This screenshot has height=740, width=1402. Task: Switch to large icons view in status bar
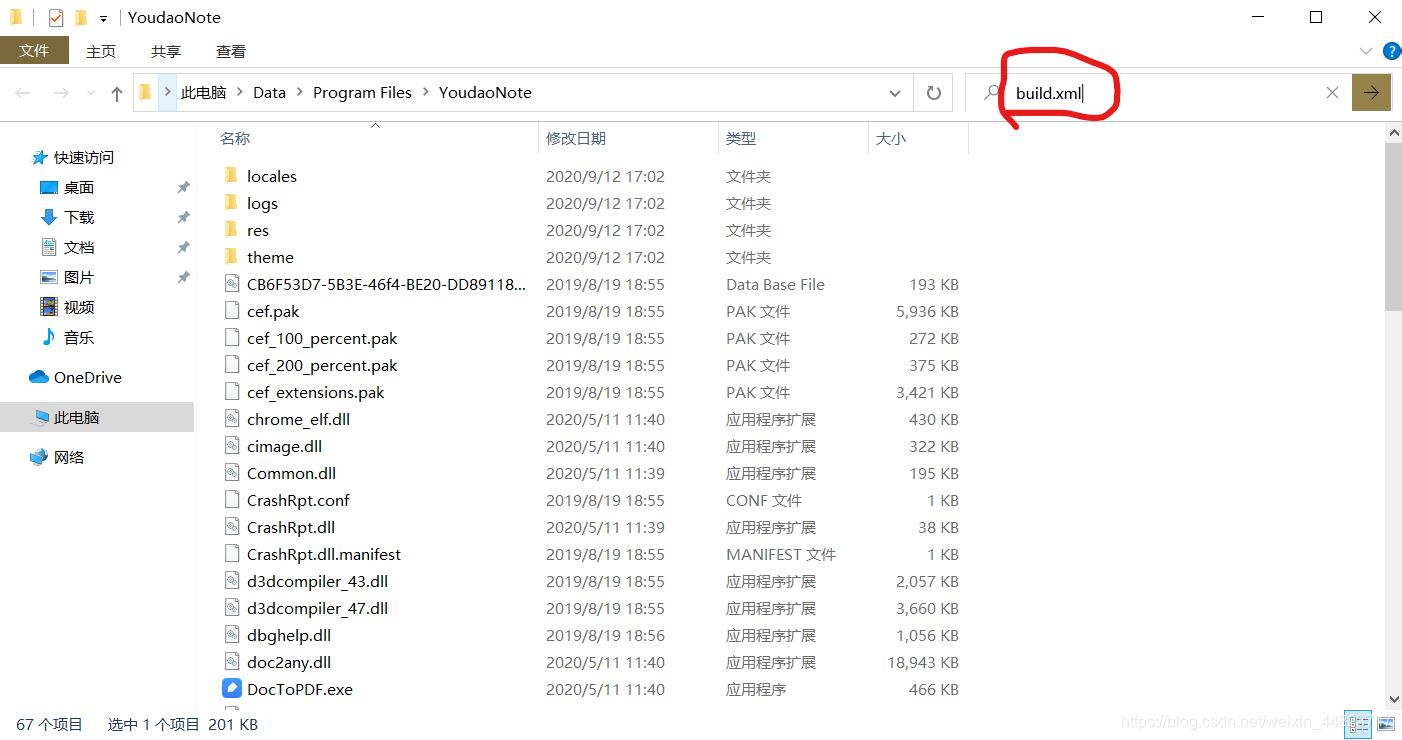(x=1386, y=722)
